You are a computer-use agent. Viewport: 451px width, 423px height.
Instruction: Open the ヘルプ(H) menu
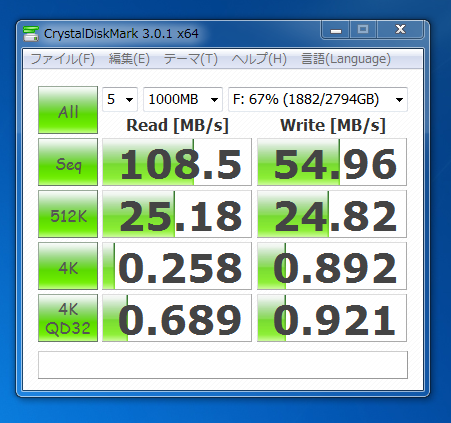tap(259, 59)
